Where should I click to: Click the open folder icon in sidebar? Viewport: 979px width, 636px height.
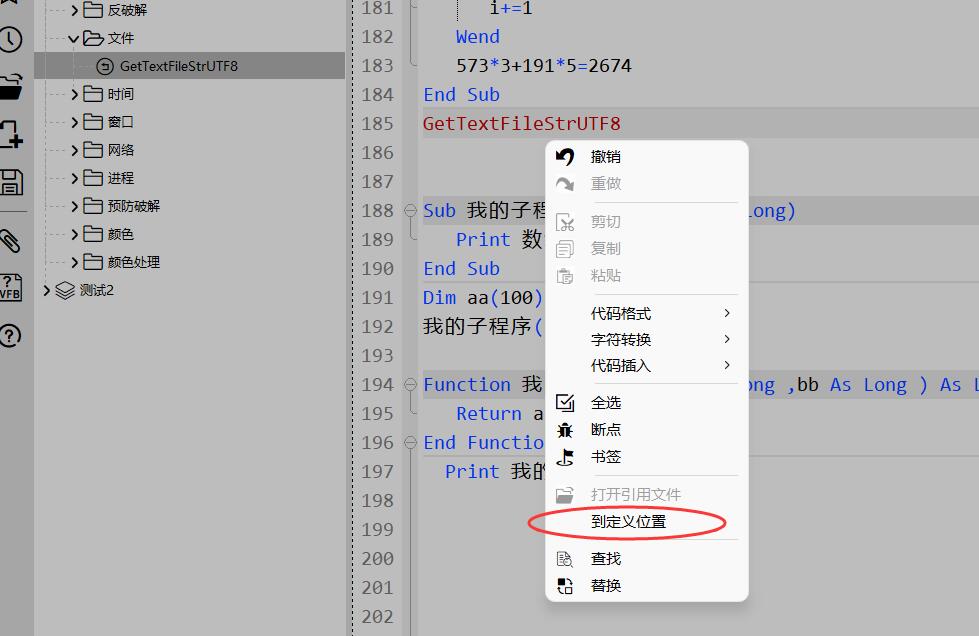(x=10, y=86)
